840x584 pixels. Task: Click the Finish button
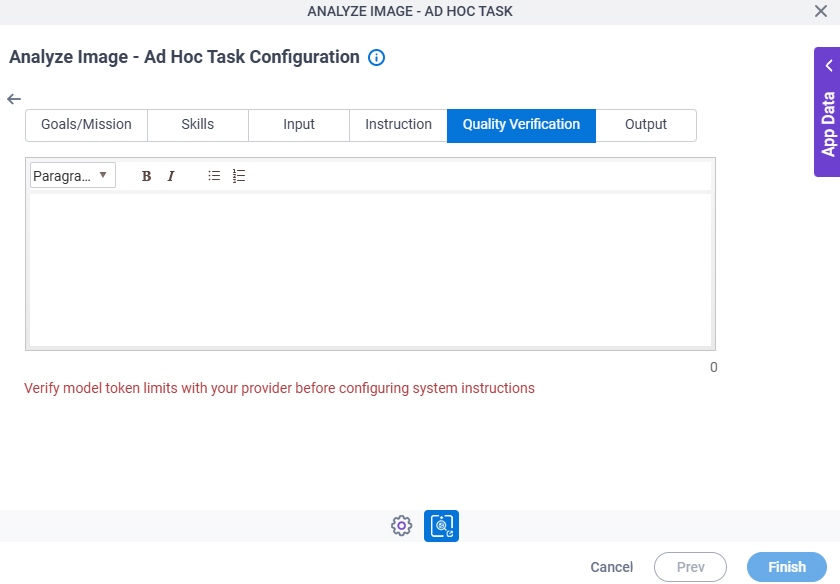787,567
